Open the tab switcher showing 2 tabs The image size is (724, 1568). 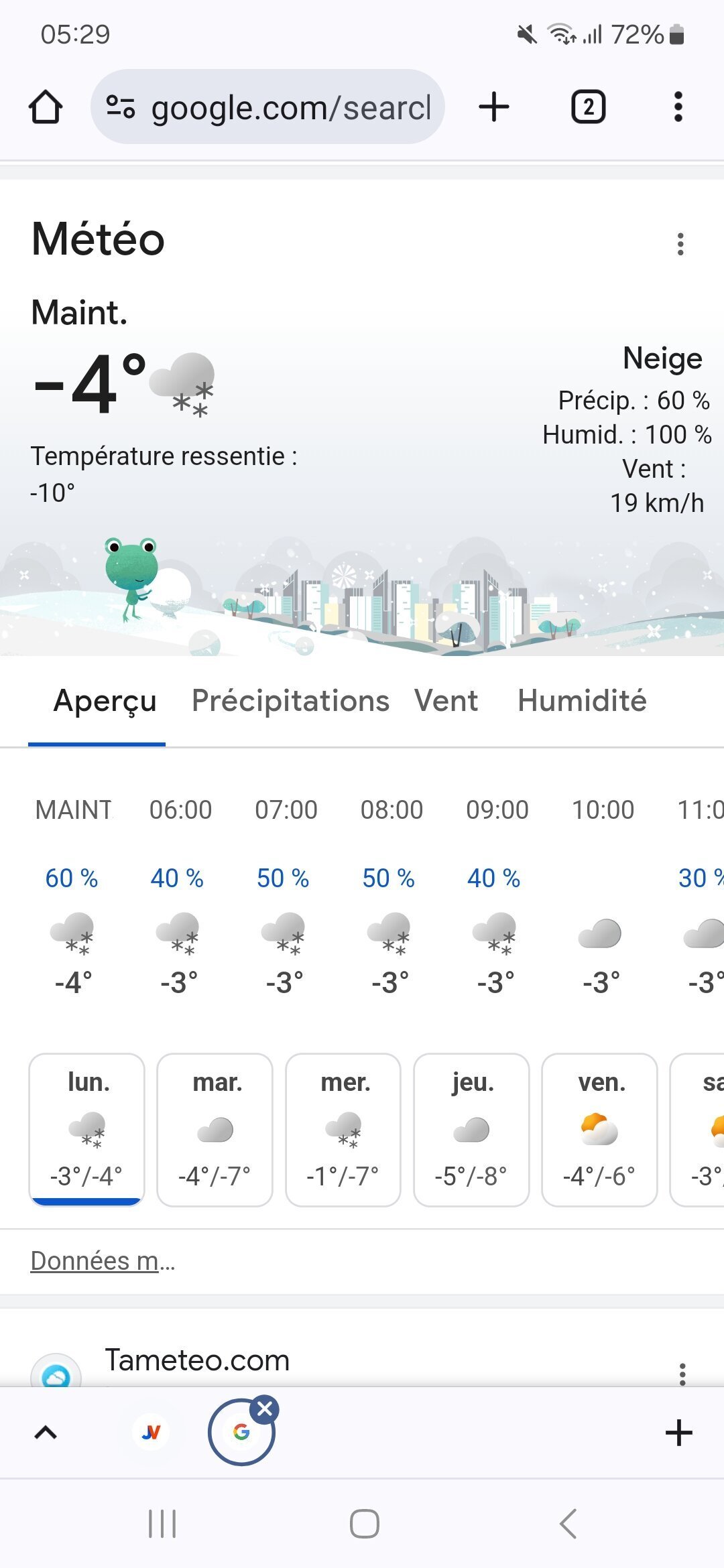click(588, 107)
